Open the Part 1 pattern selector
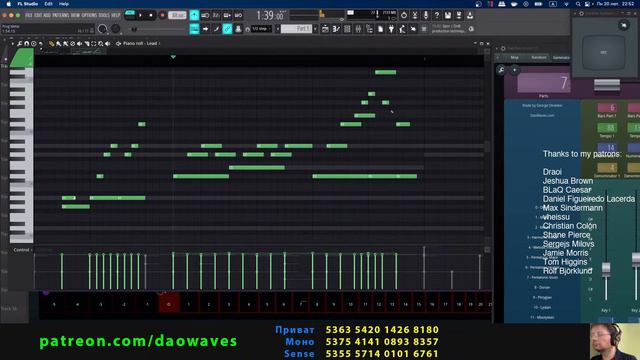This screenshot has width=640, height=360. pyautogui.click(x=297, y=29)
